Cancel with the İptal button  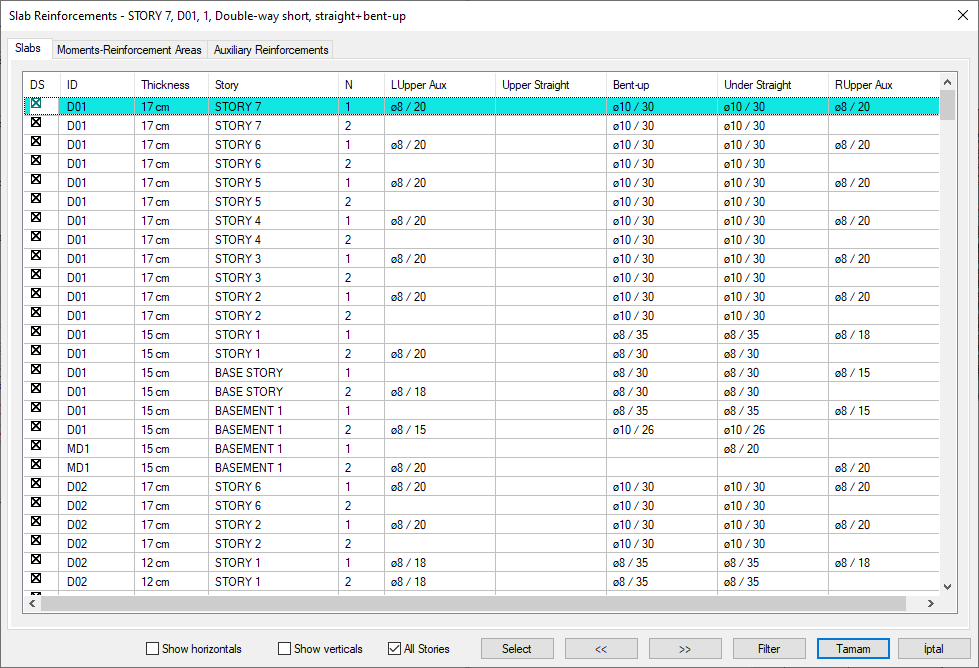click(x=934, y=649)
